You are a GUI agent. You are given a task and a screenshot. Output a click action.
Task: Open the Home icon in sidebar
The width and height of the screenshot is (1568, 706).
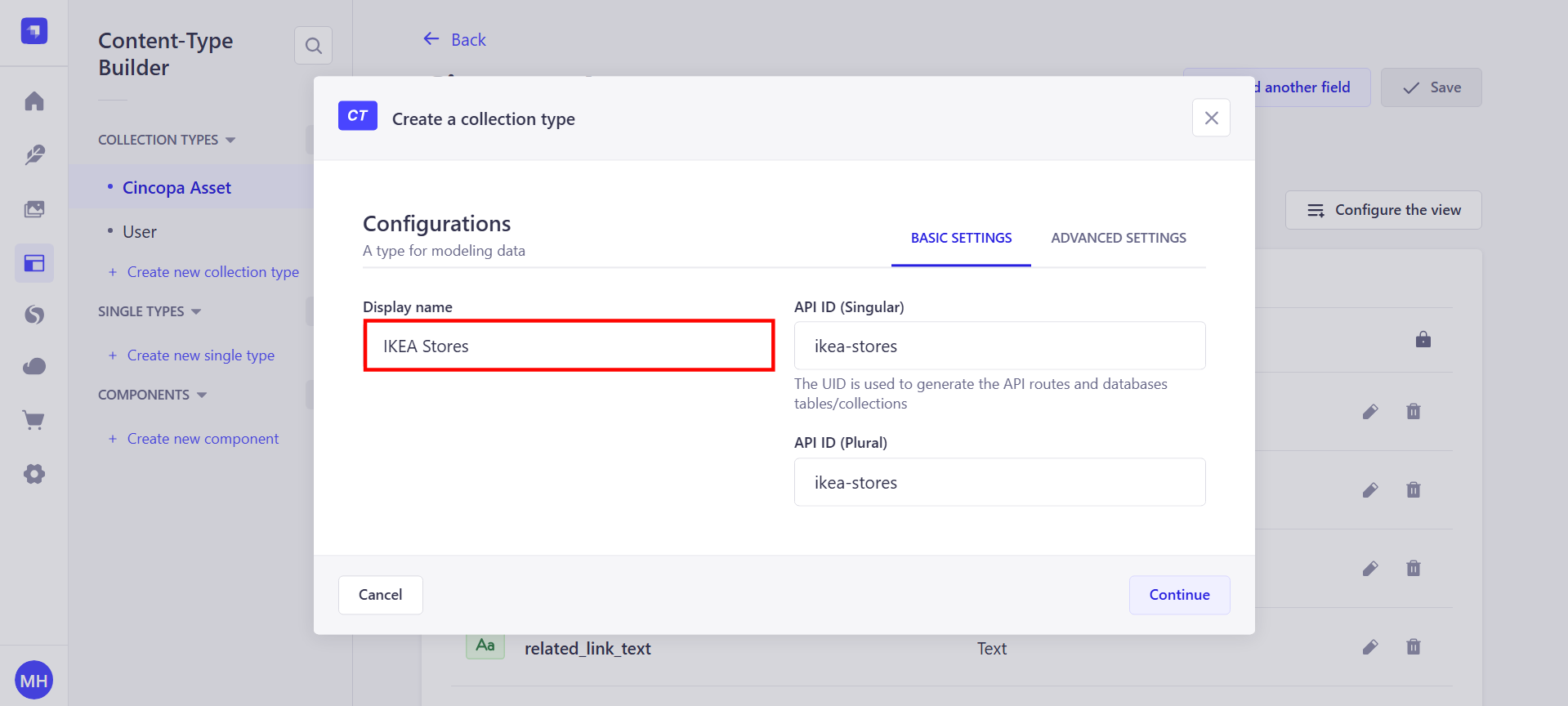click(x=34, y=101)
